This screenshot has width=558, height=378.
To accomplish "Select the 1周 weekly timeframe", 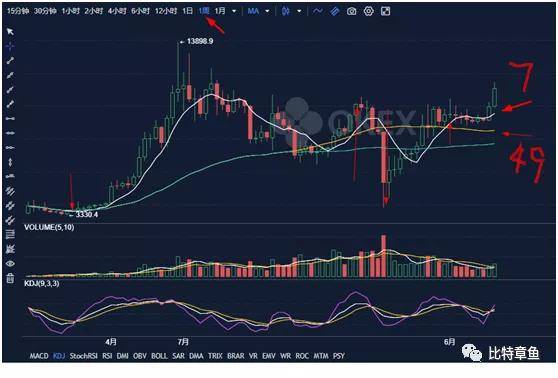I will pyautogui.click(x=204, y=11).
